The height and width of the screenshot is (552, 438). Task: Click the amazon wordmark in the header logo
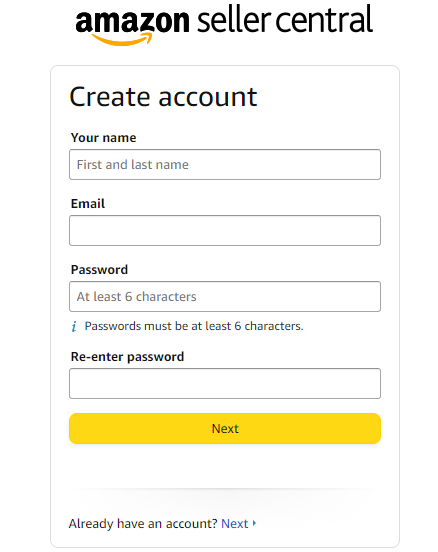(132, 21)
